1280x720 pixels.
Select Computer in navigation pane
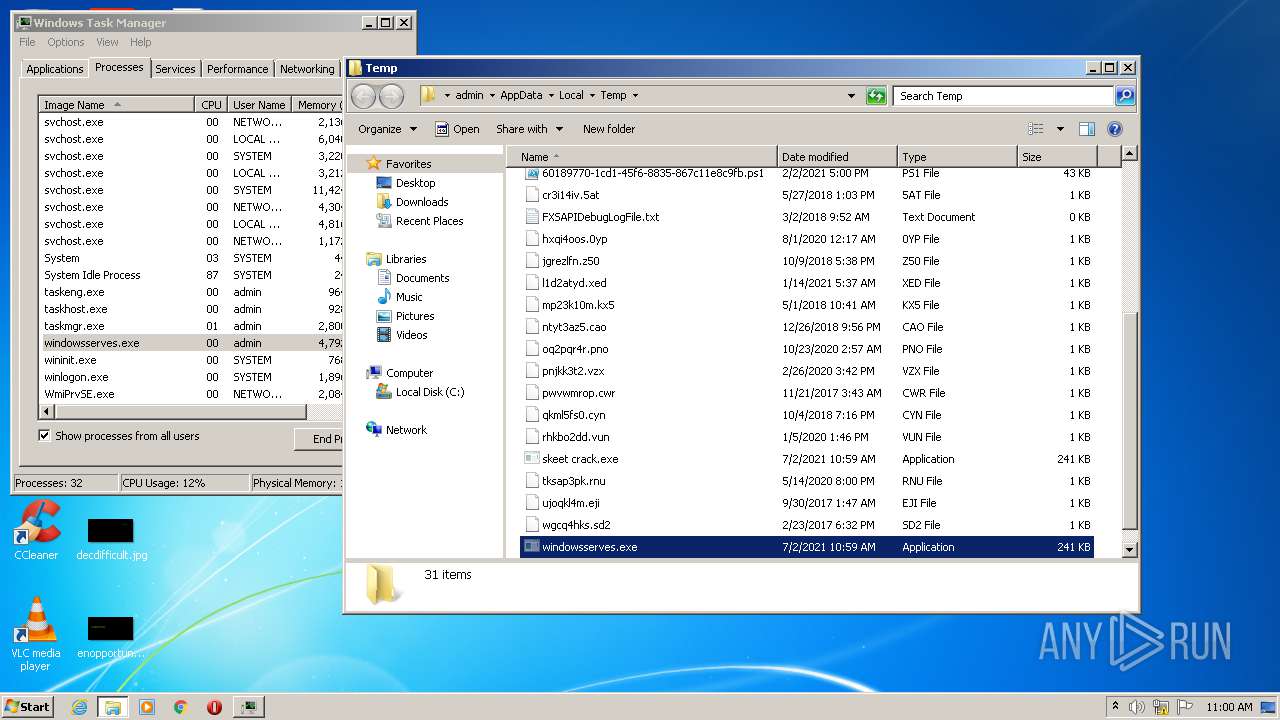409,373
